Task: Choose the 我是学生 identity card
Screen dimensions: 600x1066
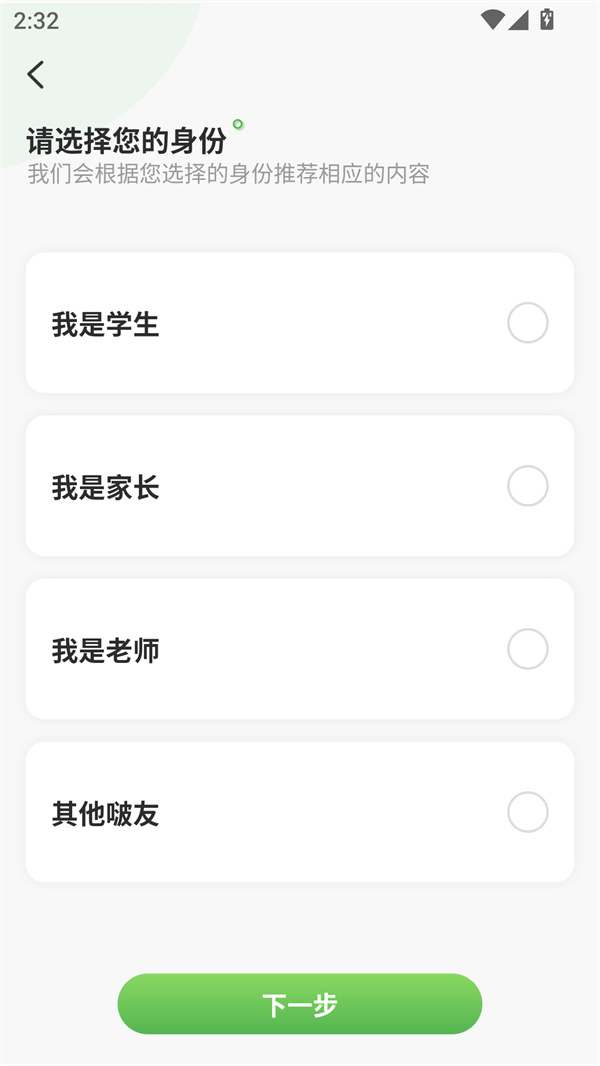Action: click(x=299, y=323)
